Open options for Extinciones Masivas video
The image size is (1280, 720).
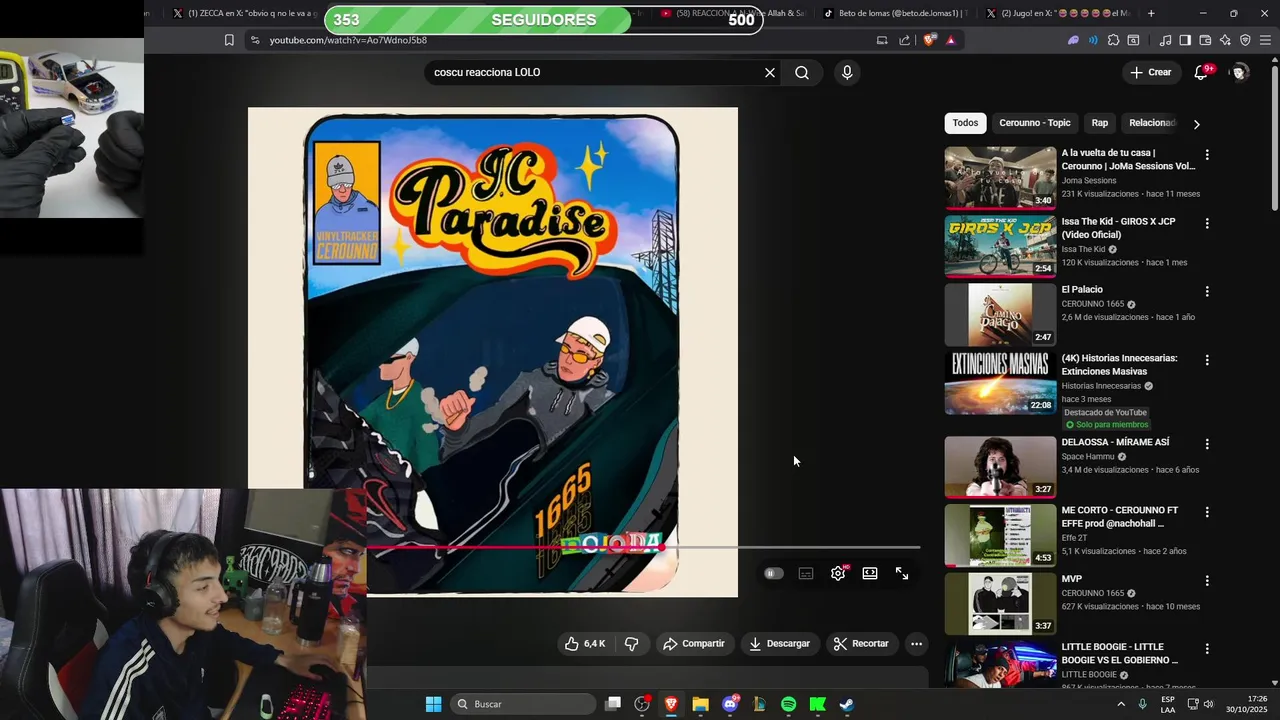click(1207, 360)
